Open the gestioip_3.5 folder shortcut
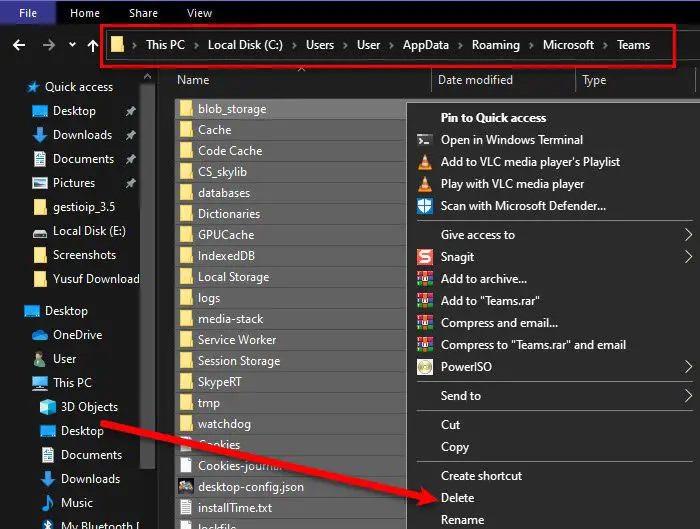The width and height of the screenshot is (700, 529). (84, 207)
